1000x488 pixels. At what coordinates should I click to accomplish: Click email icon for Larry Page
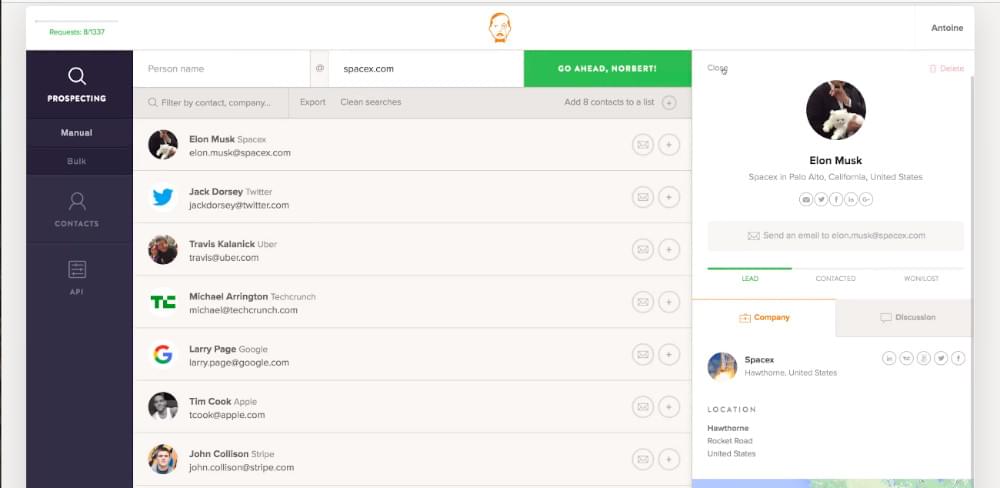pos(642,353)
